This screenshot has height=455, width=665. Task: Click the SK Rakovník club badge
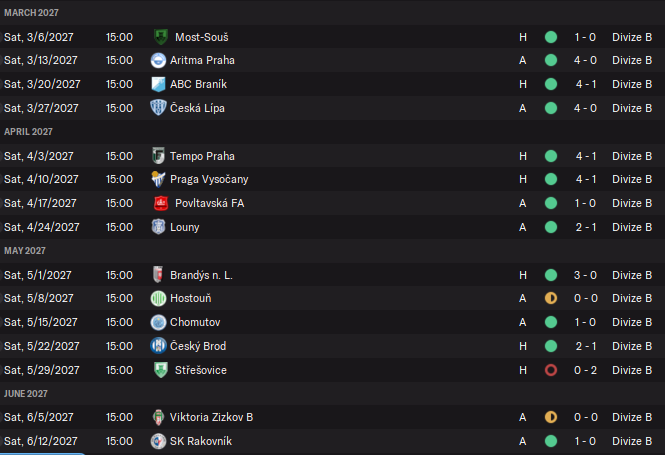pyautogui.click(x=158, y=441)
